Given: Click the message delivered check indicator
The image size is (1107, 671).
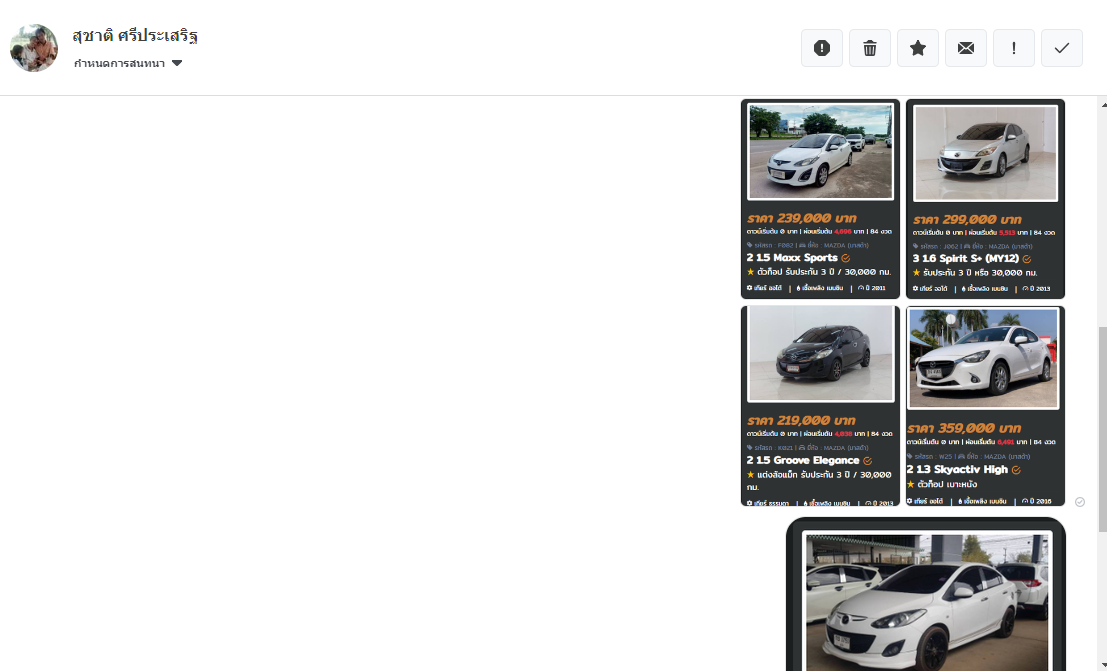Looking at the screenshot, I should pos(1079,501).
